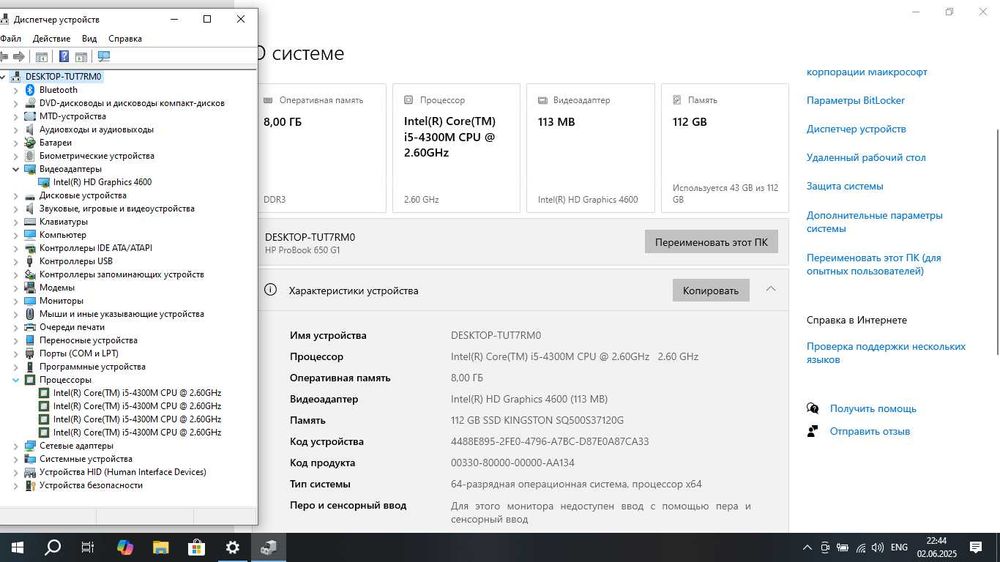
Task: Click the Устройства безопасности icon
Action: tap(30, 485)
